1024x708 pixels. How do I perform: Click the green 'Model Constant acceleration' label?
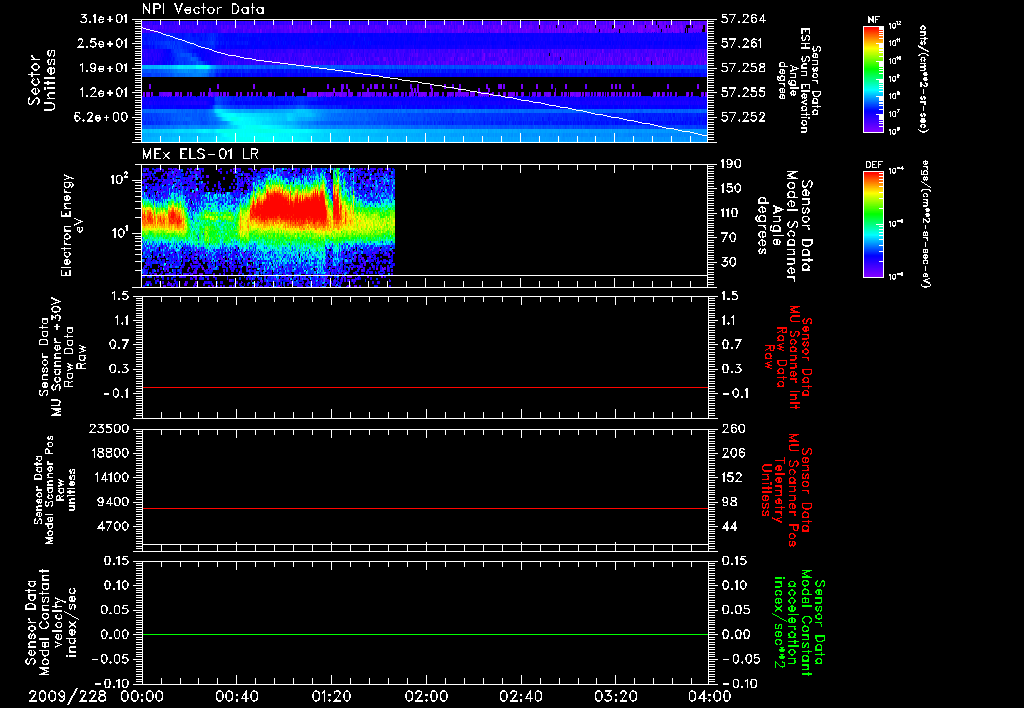coord(799,623)
